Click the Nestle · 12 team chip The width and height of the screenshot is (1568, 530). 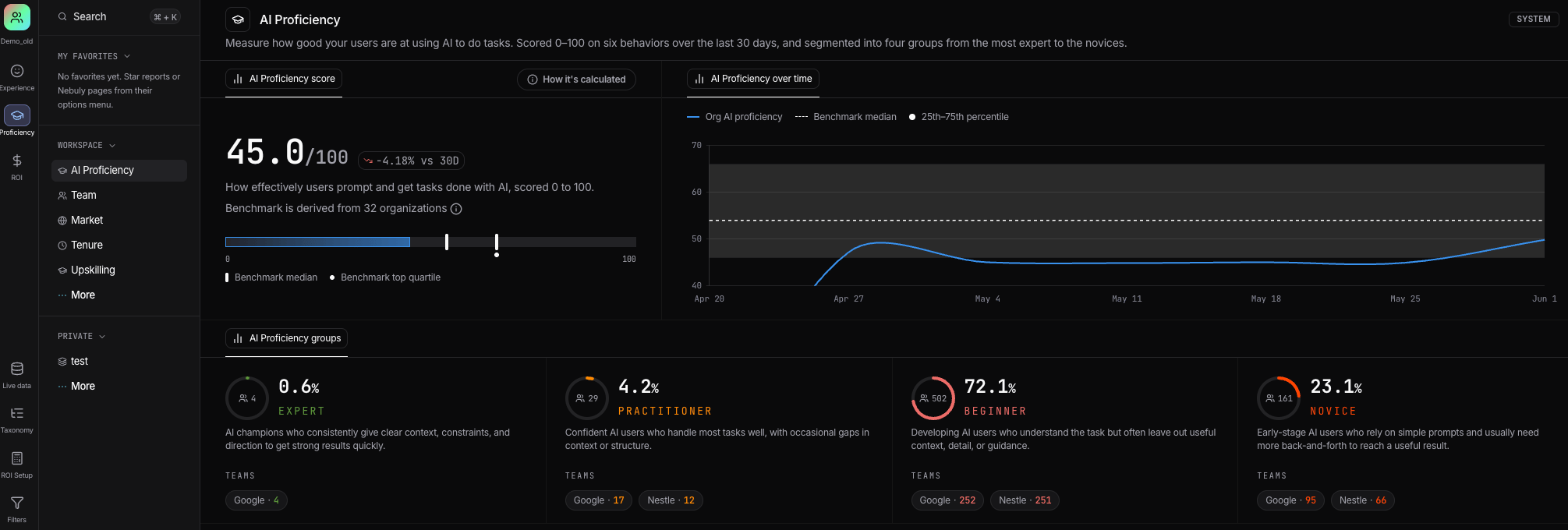click(x=671, y=500)
